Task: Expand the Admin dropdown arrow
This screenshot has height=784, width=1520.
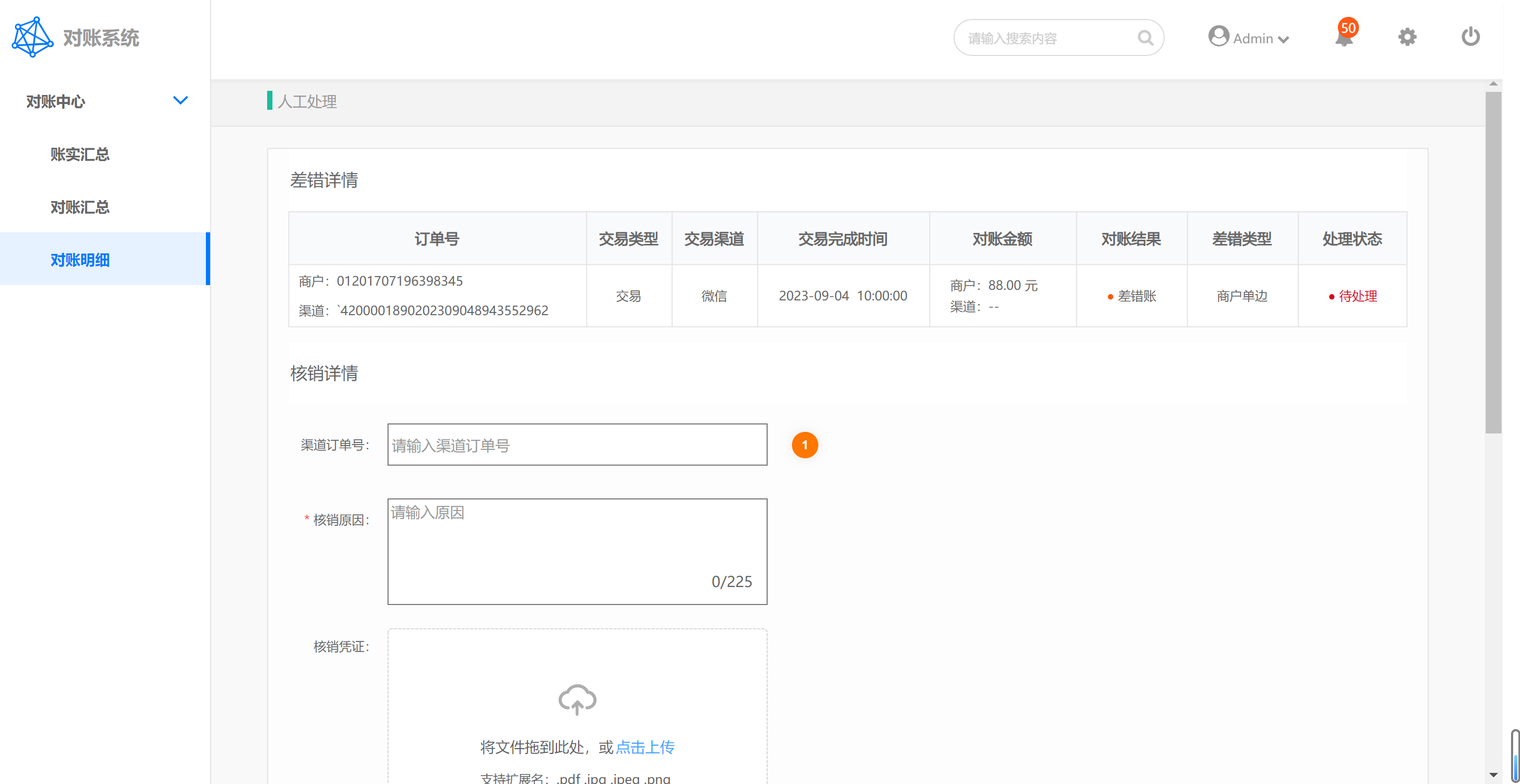Action: 1283,40
